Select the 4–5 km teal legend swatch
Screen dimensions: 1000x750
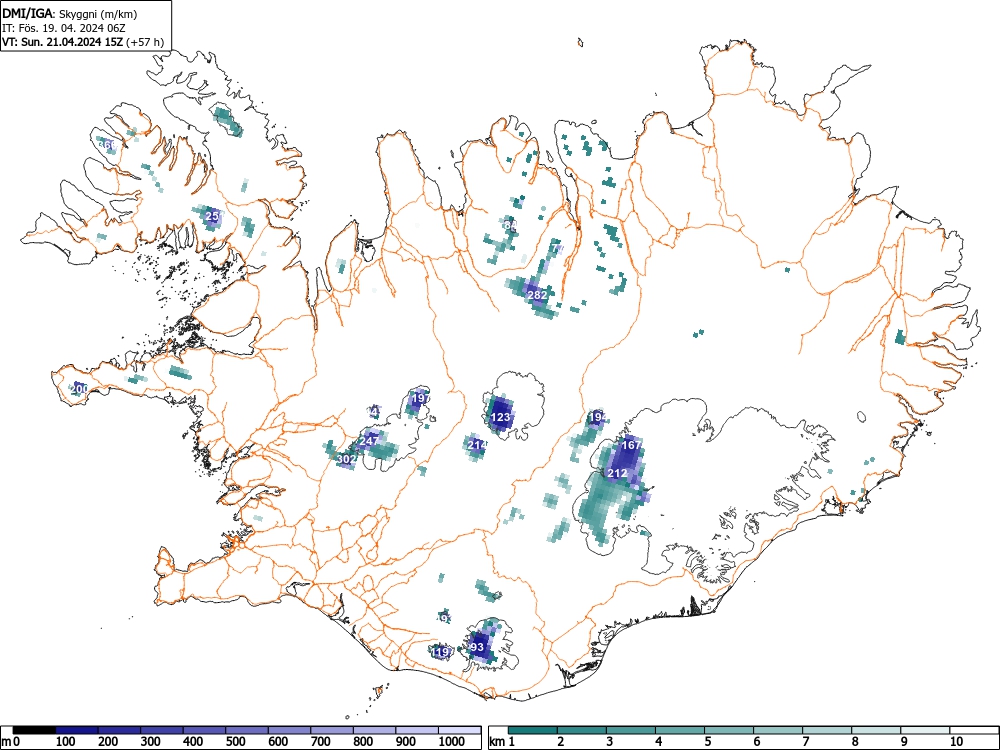click(x=680, y=730)
